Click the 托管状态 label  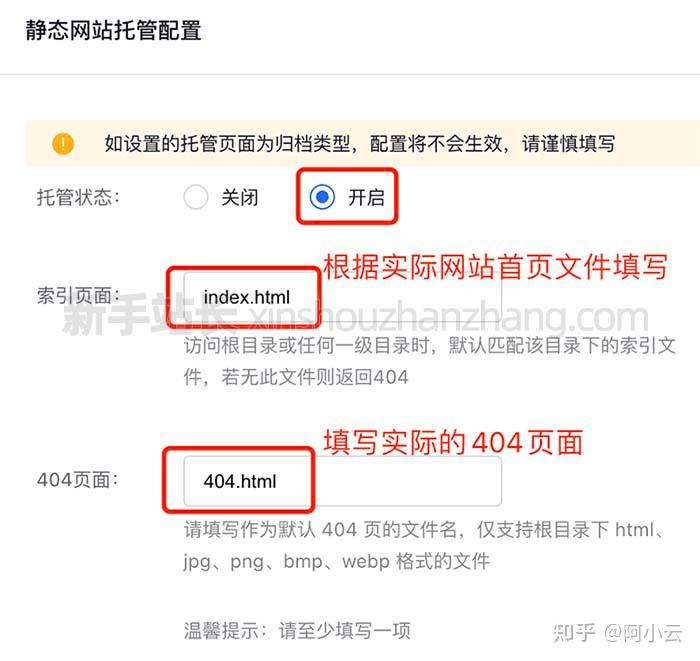(x=78, y=197)
